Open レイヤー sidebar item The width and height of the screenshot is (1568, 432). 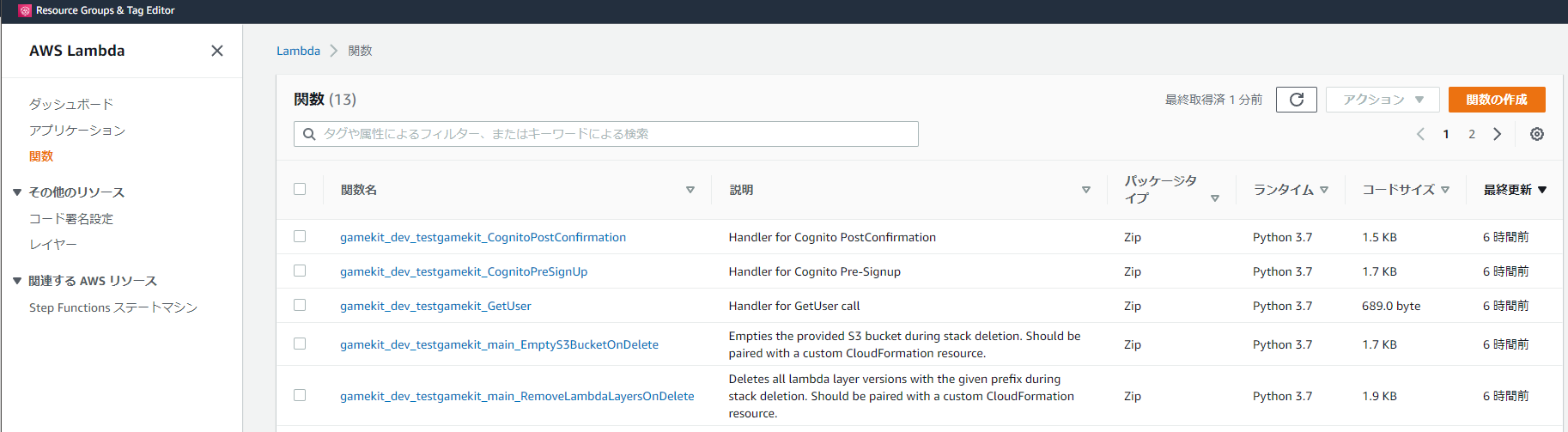(53, 245)
